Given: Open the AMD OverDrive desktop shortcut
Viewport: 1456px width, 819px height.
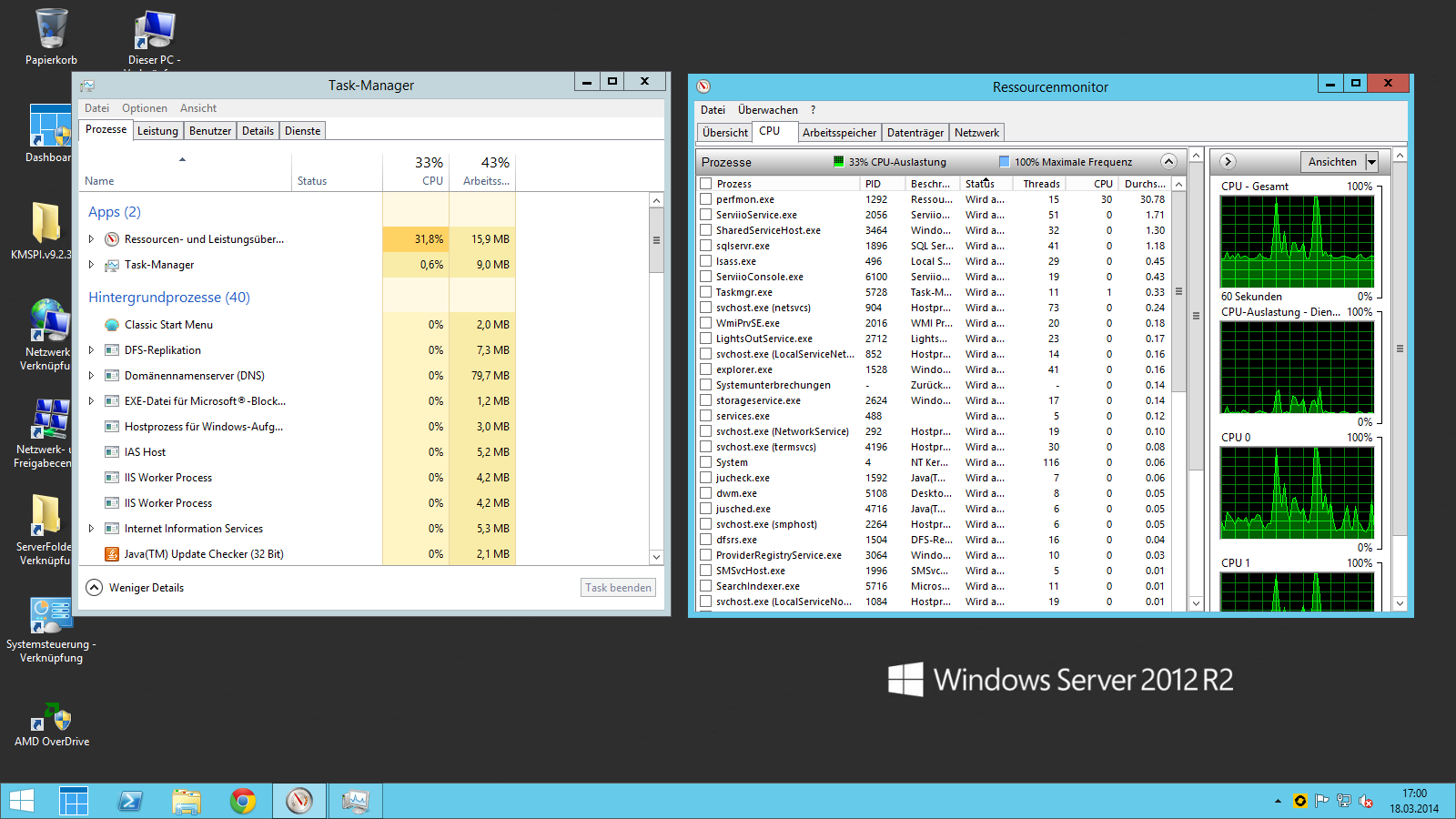Looking at the screenshot, I should click(x=52, y=725).
